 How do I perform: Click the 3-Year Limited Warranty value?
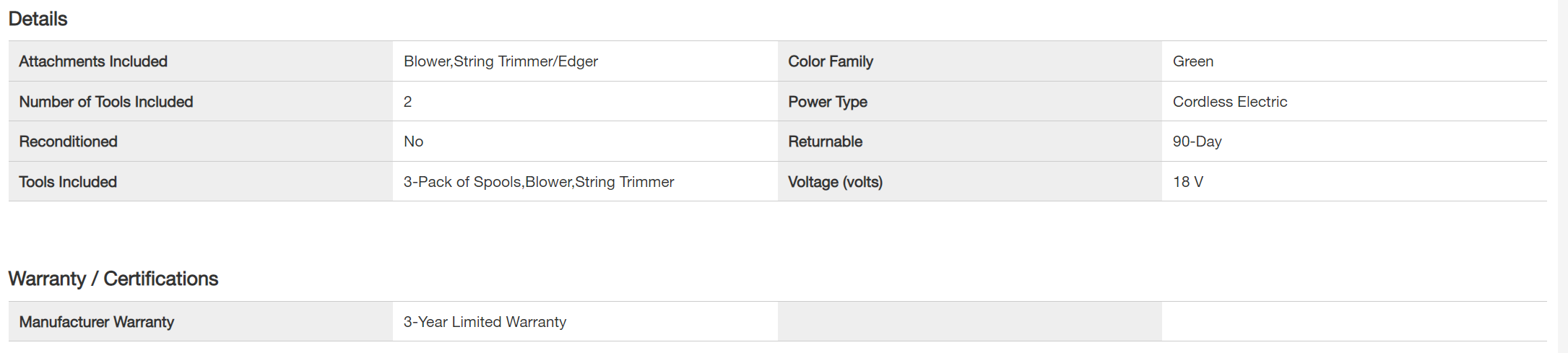pos(485,322)
